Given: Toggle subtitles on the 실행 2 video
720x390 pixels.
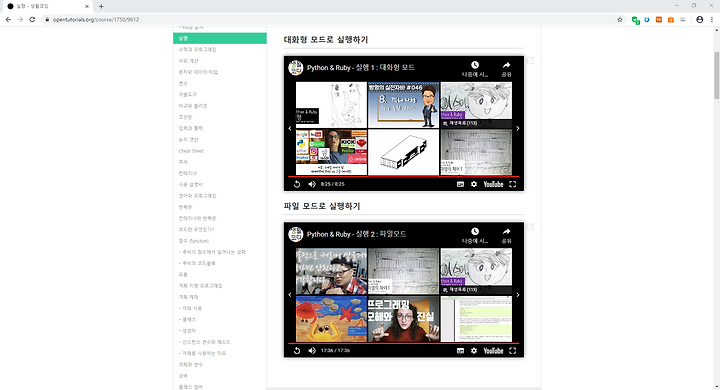Looking at the screenshot, I should tap(460, 350).
